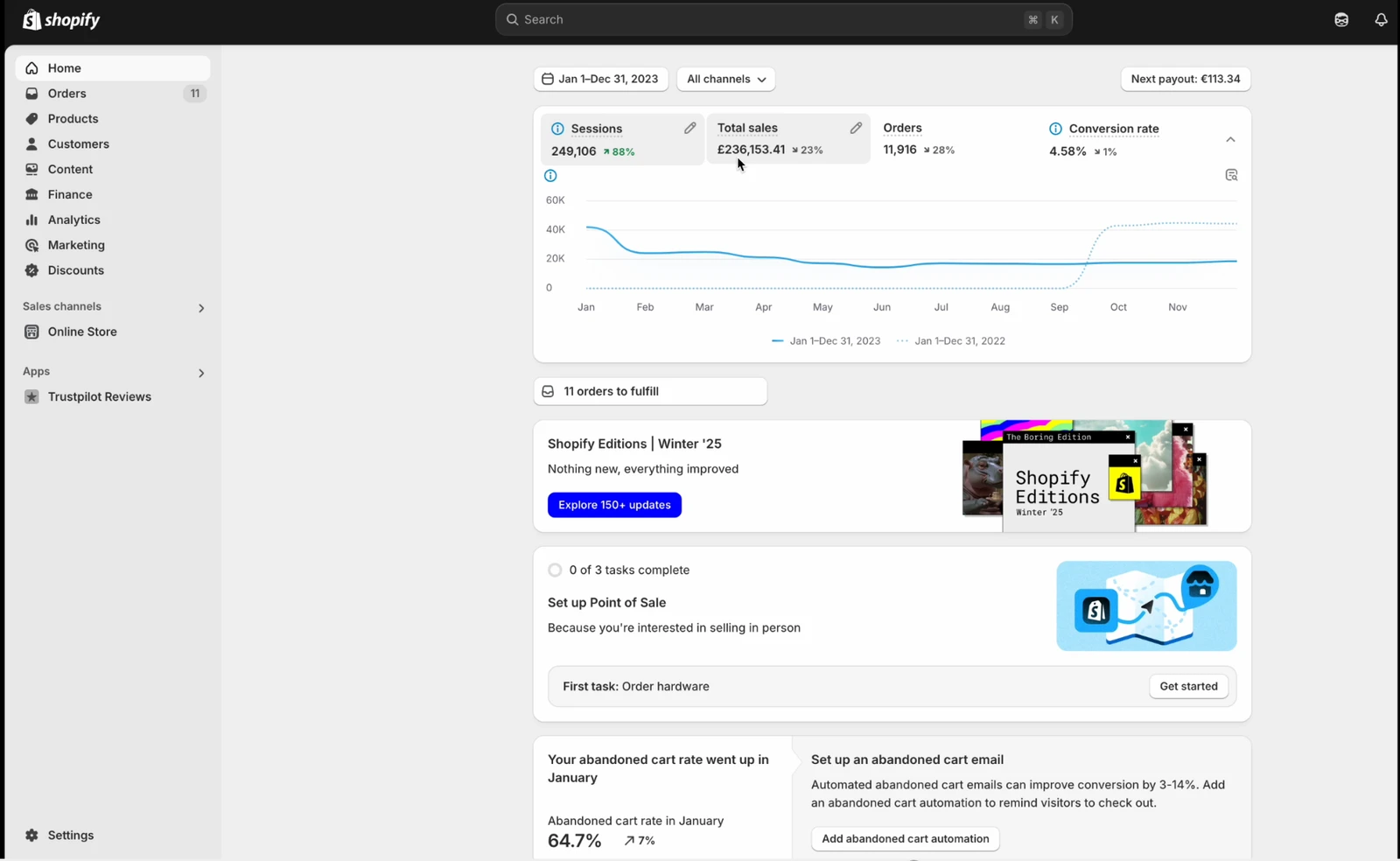Click the search input field
This screenshot has height=861, width=1400.
click(784, 19)
